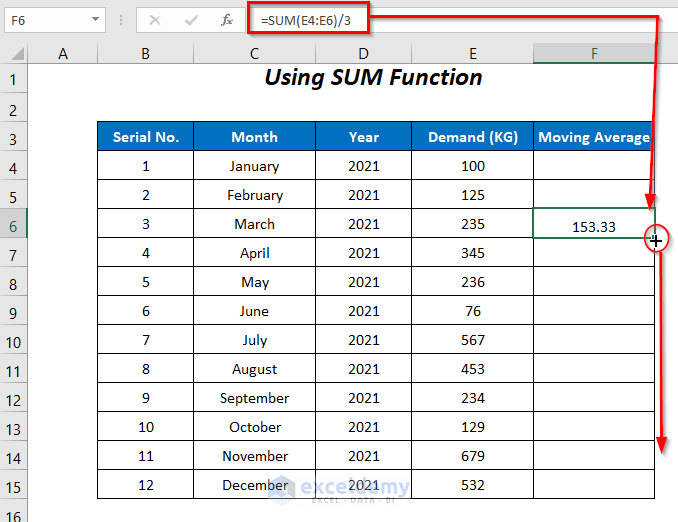The image size is (678, 522).
Task: Click the 'Year' header cell
Action: tap(363, 137)
